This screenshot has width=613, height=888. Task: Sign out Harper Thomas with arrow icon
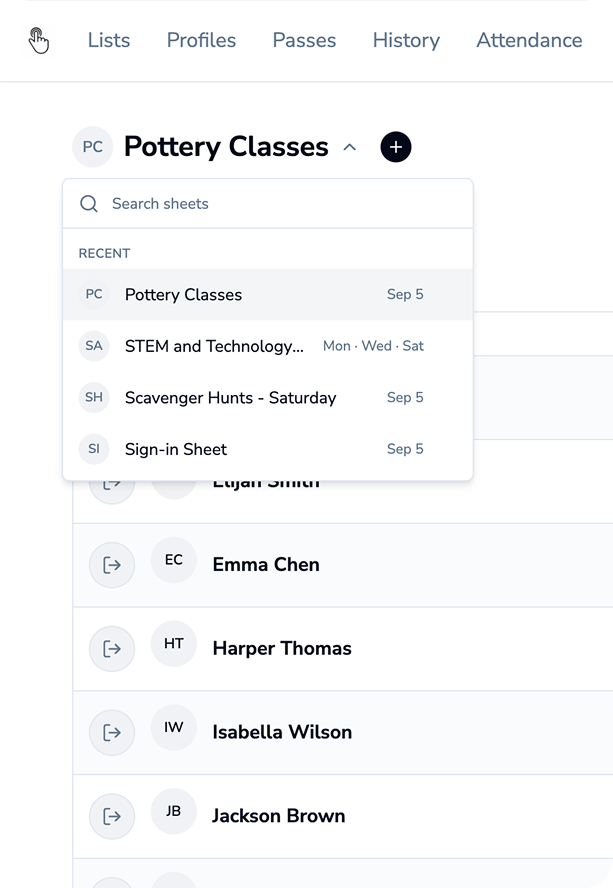point(112,648)
